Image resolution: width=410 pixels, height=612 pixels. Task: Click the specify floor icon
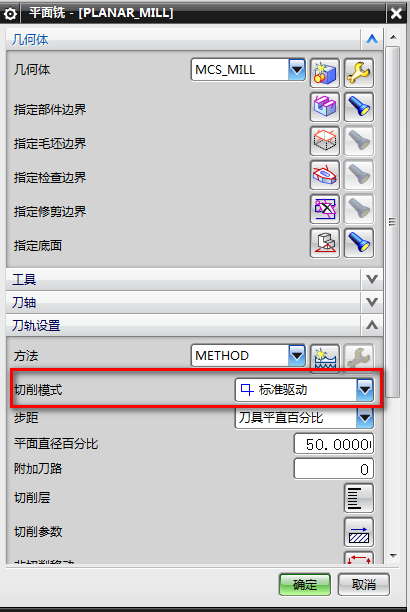[325, 244]
